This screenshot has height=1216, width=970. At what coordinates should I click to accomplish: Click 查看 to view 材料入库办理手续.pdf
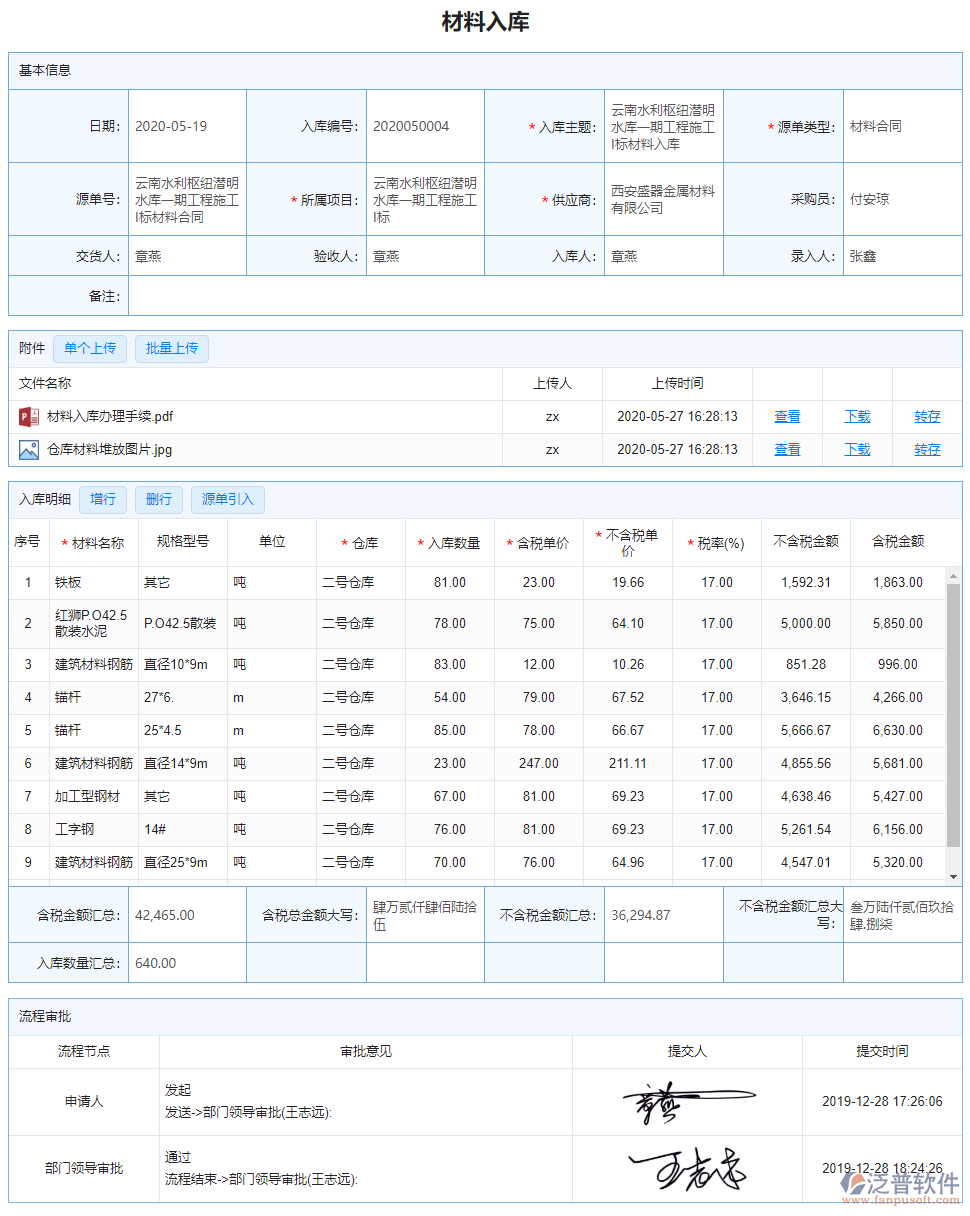tap(787, 416)
